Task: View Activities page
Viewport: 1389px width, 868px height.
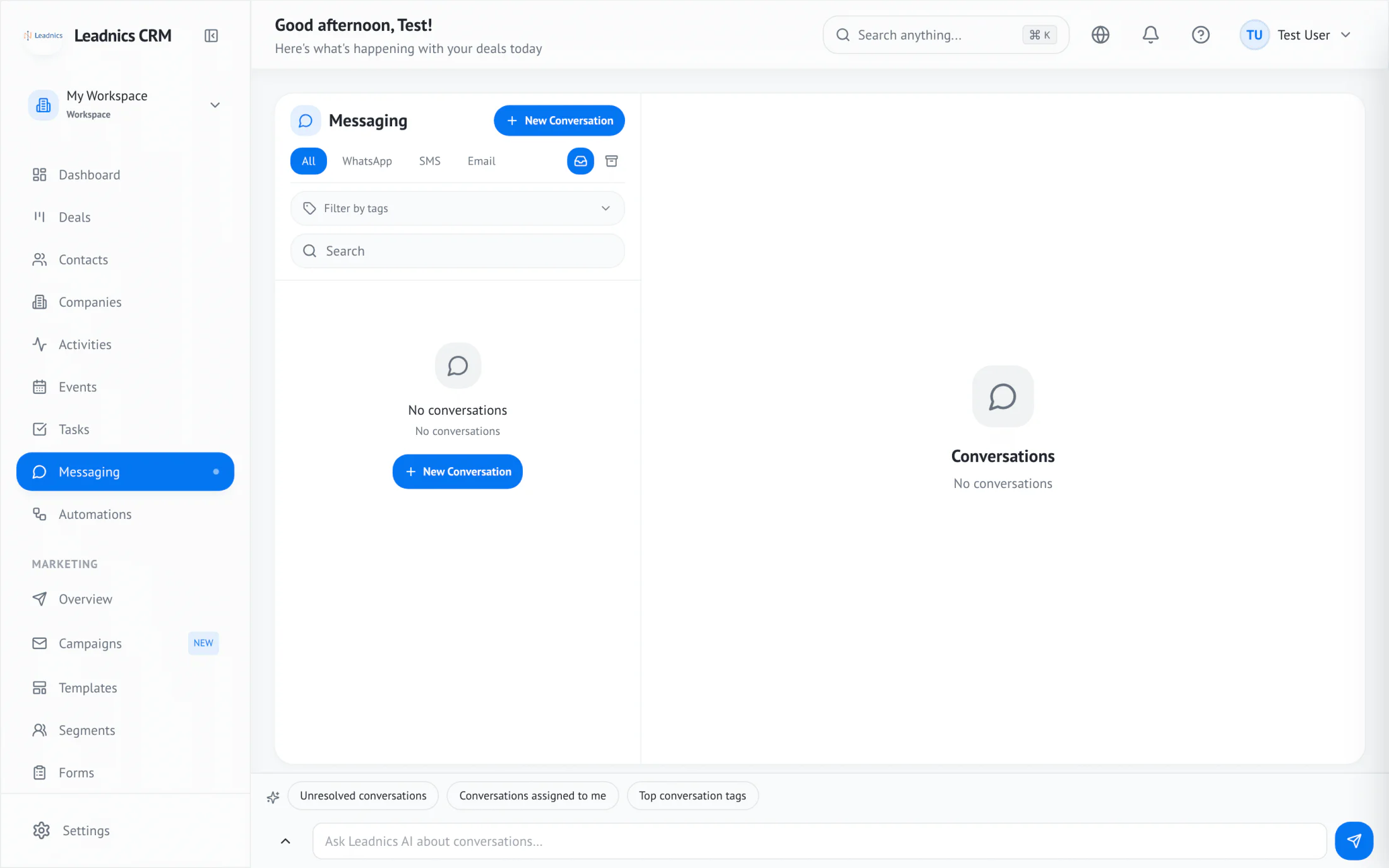Action: (125, 345)
